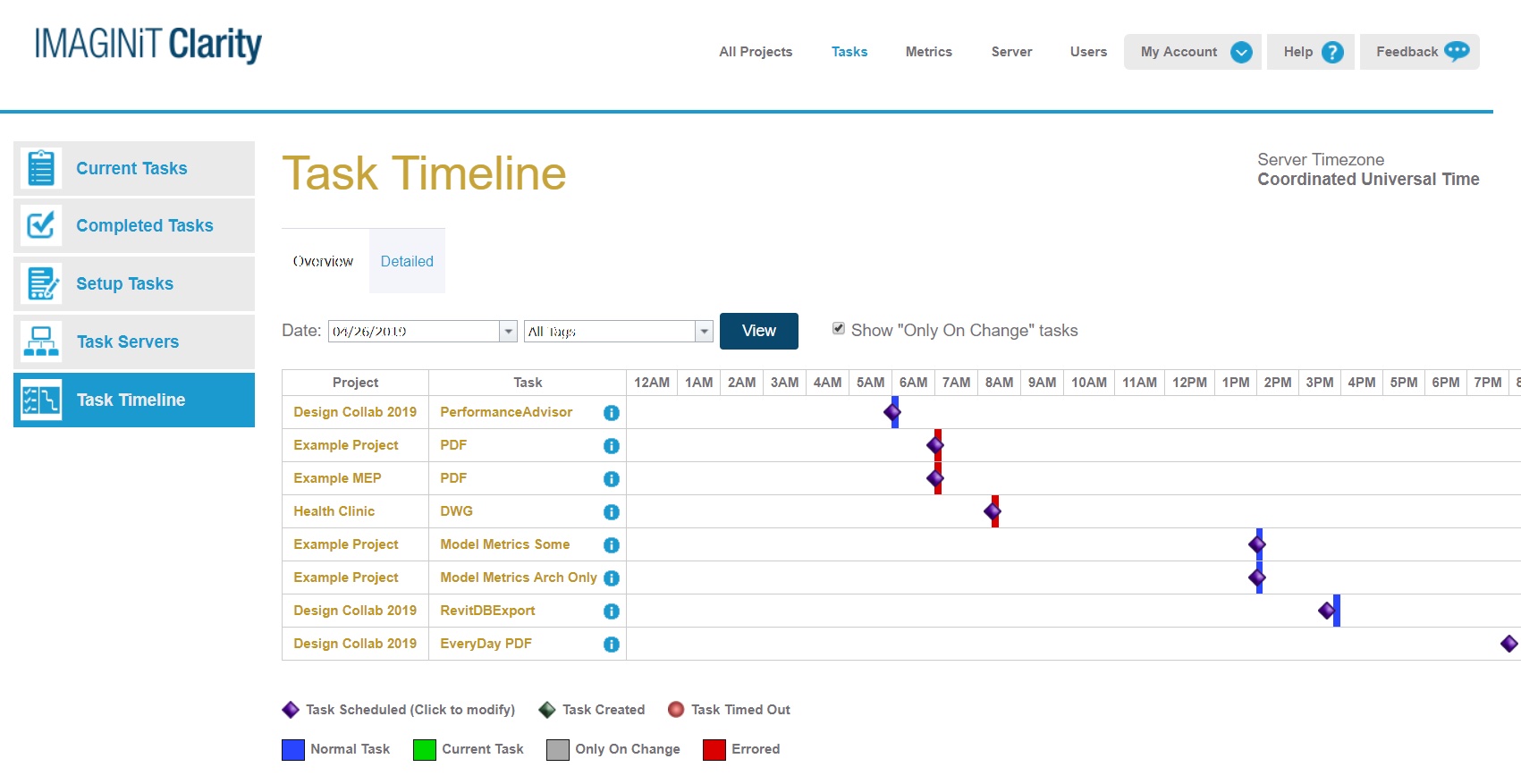
Task: Click the All Tags combo box field
Action: 610,332
